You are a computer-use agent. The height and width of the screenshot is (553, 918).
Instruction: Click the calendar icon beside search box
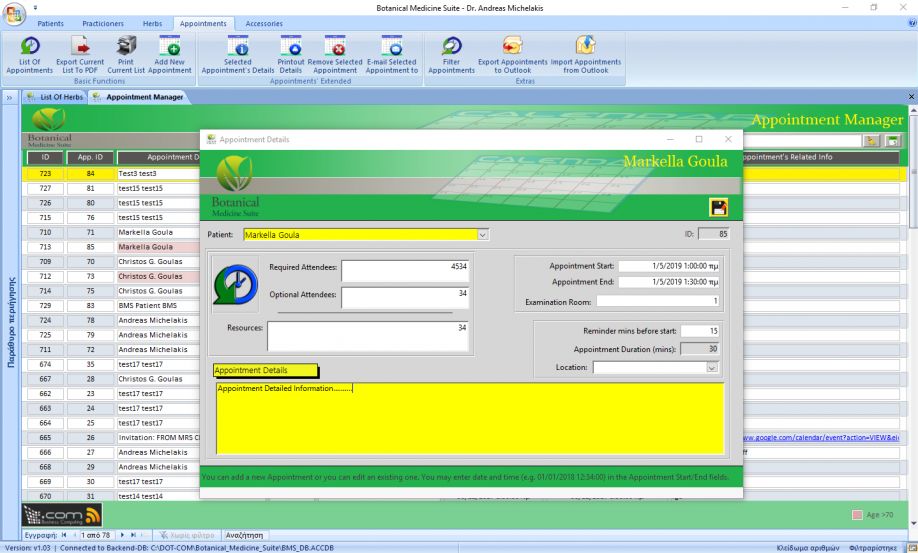(x=892, y=140)
